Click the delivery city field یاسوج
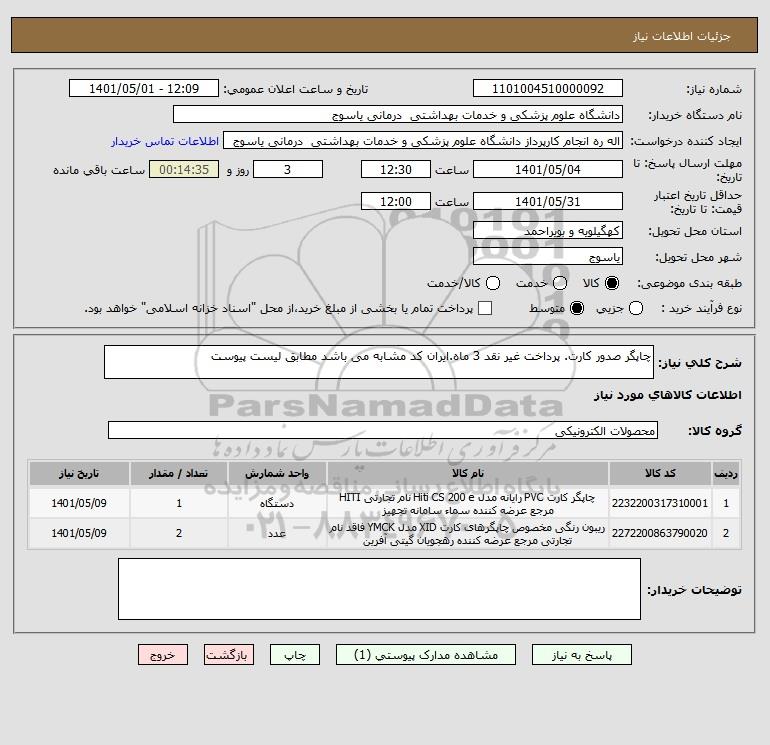Image resolution: width=770 pixels, height=745 pixels. click(548, 257)
